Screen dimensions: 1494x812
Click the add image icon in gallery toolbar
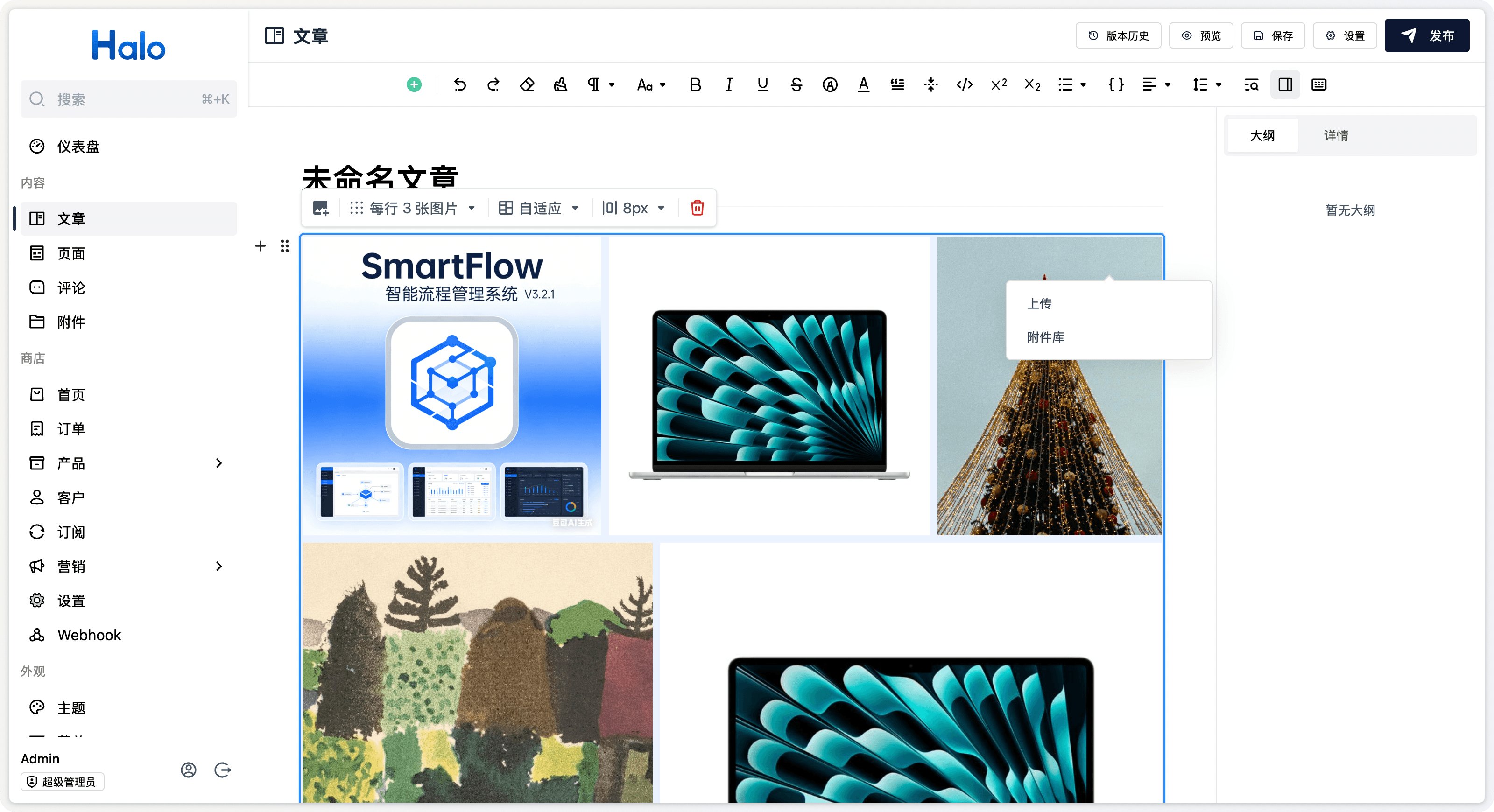click(321, 208)
